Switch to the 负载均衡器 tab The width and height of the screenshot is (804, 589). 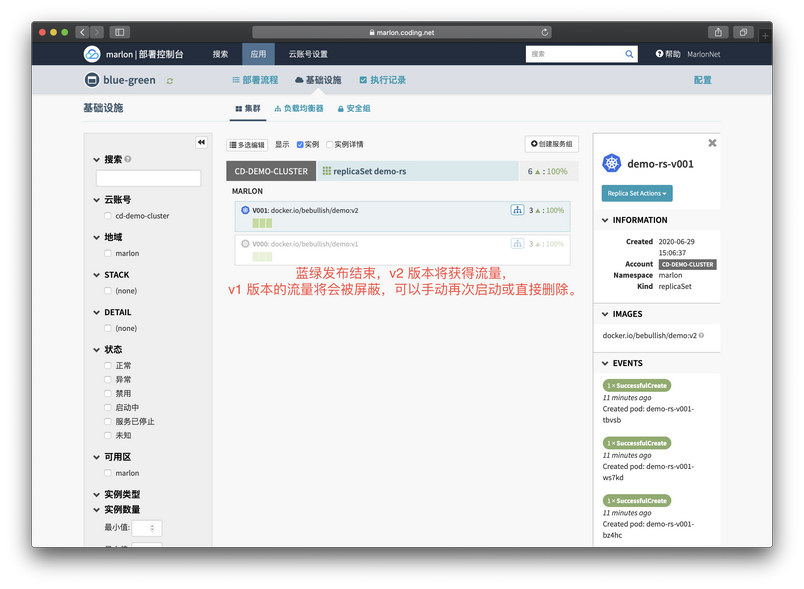pyautogui.click(x=298, y=108)
